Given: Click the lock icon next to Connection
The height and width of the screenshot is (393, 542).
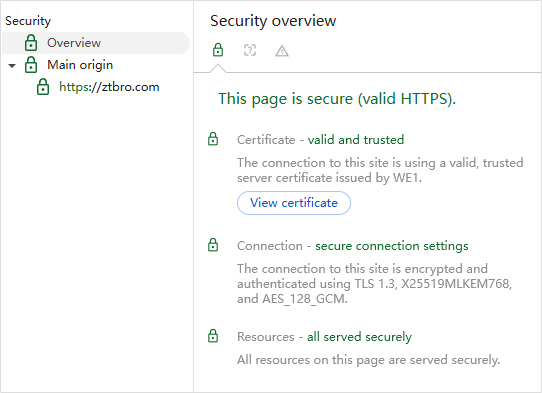Looking at the screenshot, I should 213,245.
